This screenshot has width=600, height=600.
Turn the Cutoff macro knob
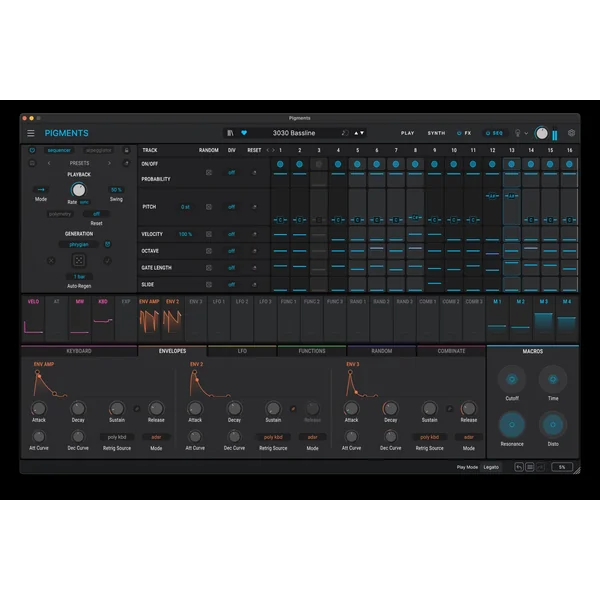point(512,379)
